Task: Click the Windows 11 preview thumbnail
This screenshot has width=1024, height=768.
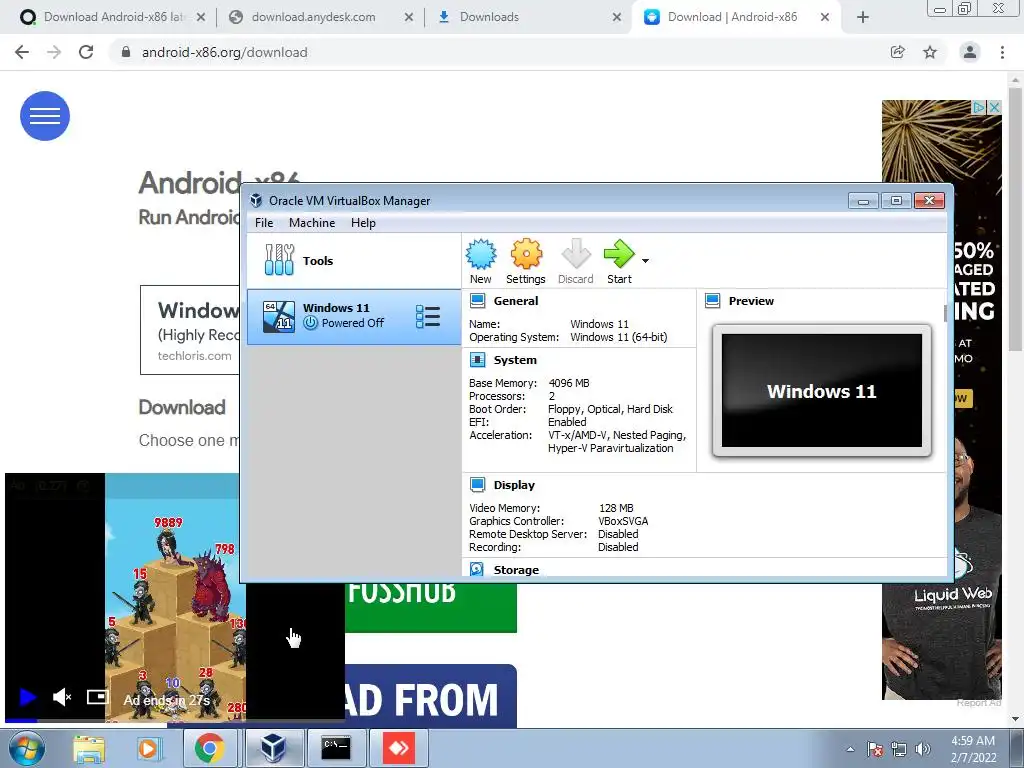Action: click(822, 391)
